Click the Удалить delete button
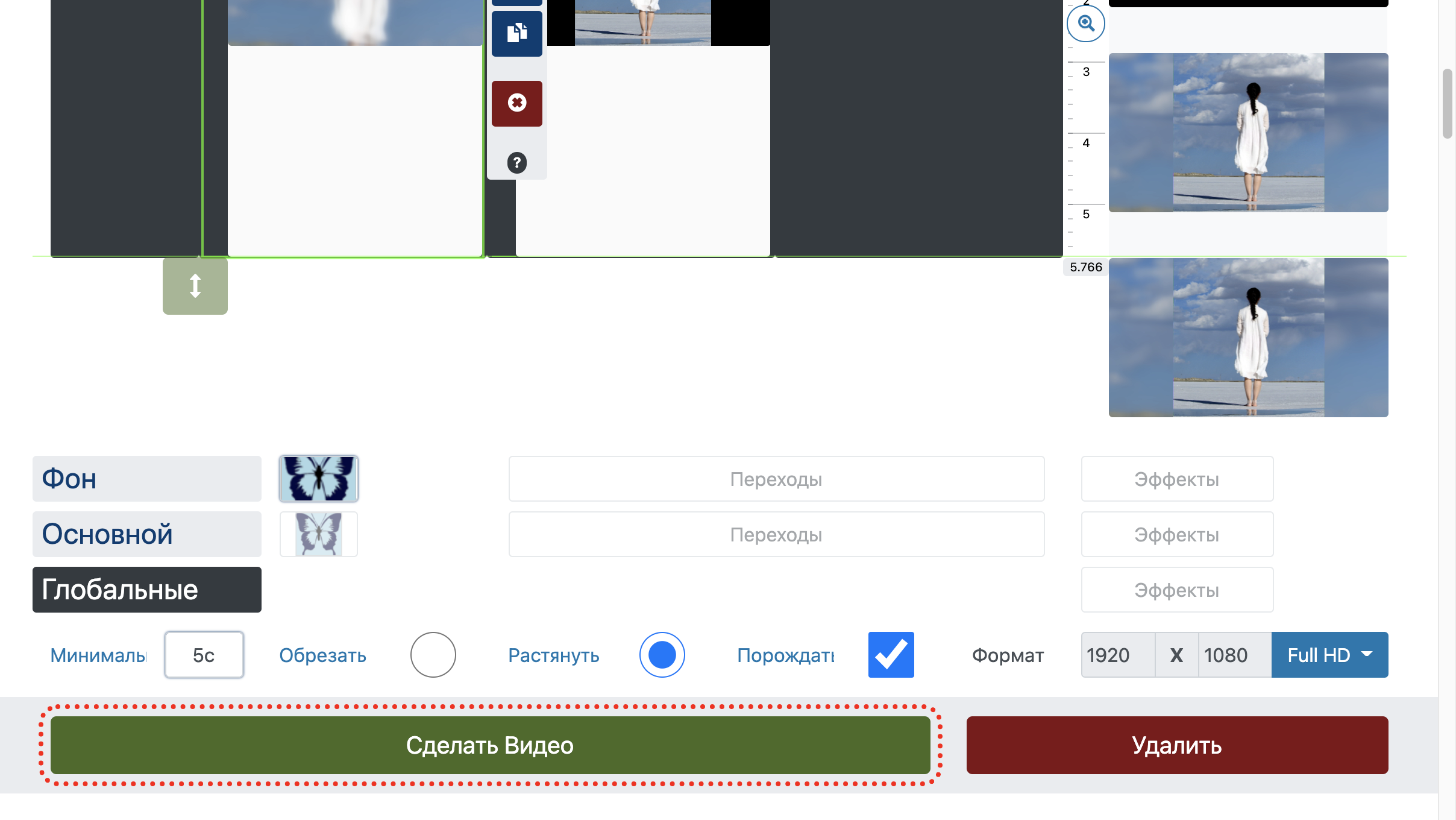The width and height of the screenshot is (1456, 820). [1176, 745]
